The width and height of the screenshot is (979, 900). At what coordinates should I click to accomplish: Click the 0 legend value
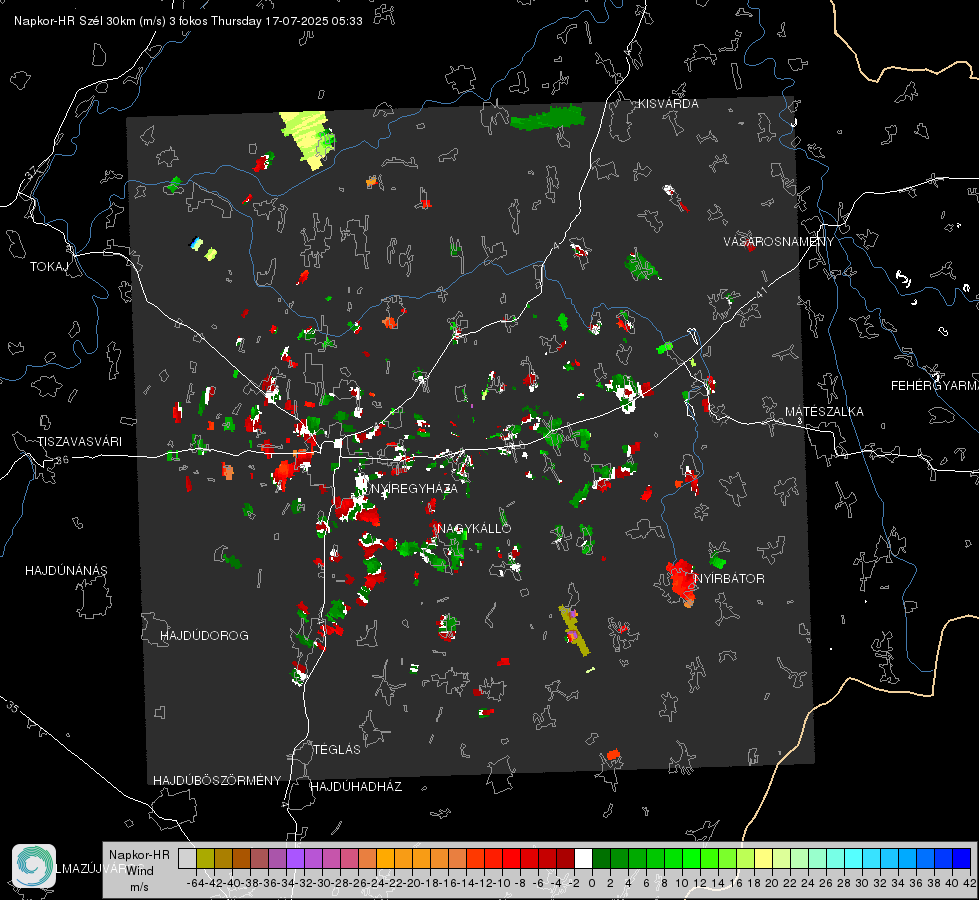tap(592, 883)
